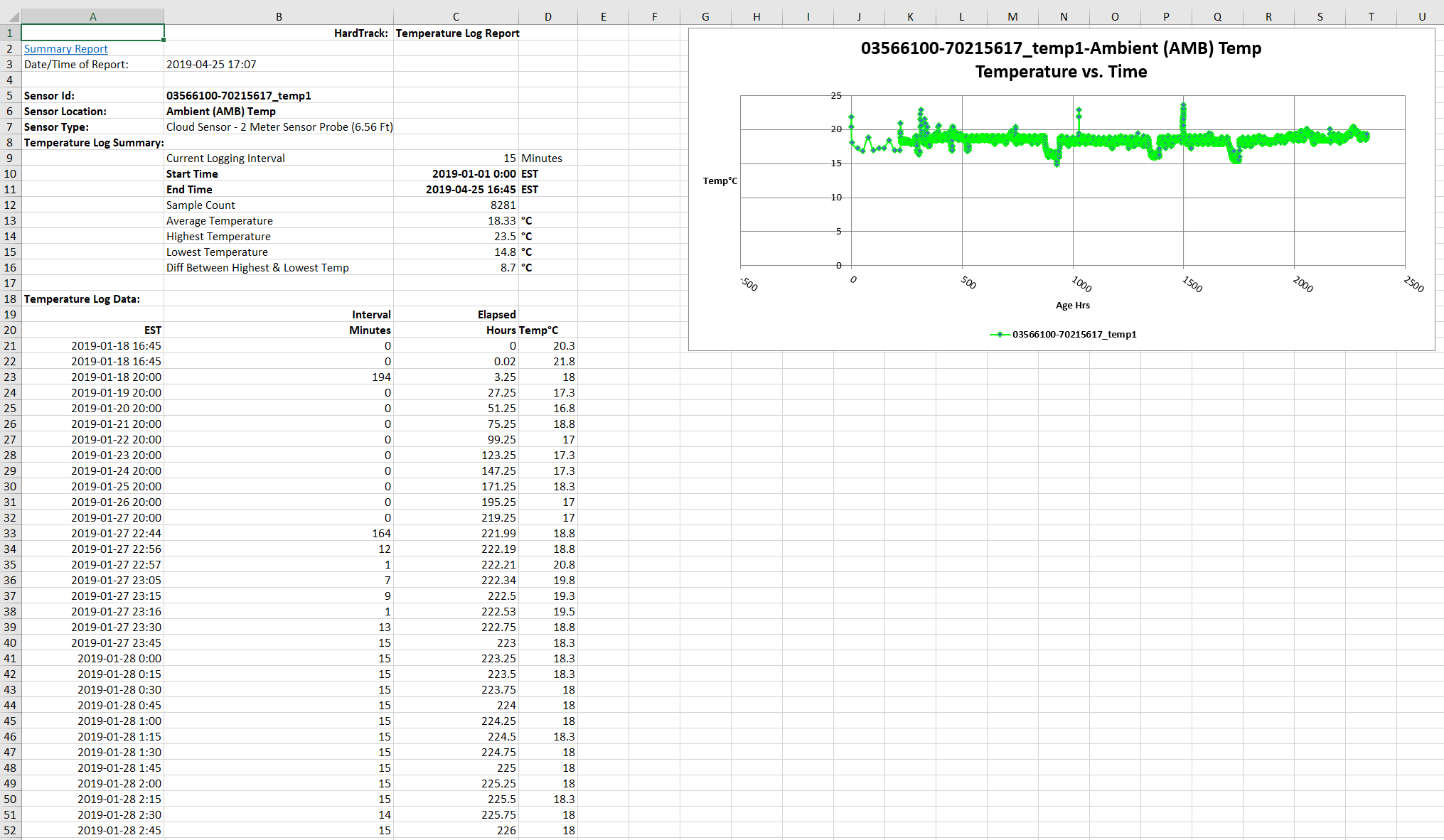Select column U header
The height and width of the screenshot is (840, 1444).
click(x=1421, y=17)
